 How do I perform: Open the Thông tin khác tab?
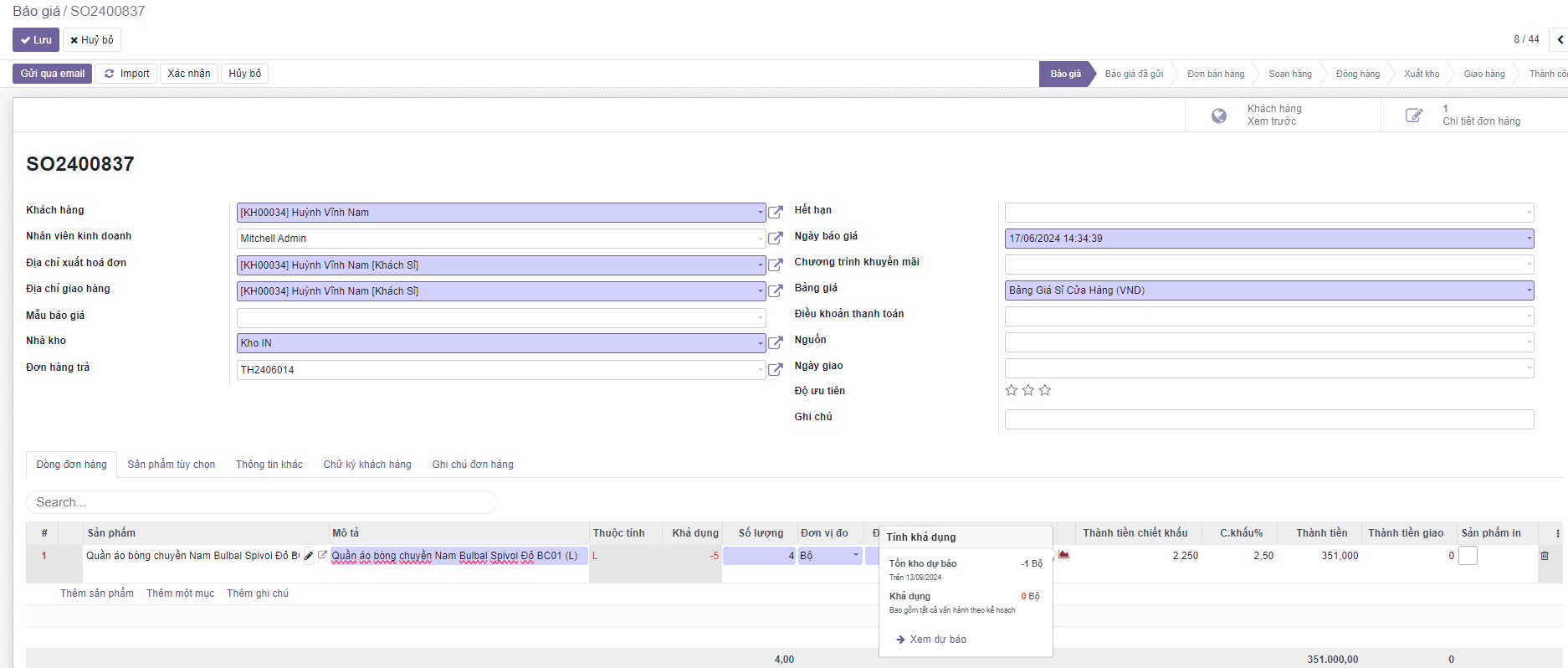[269, 465]
